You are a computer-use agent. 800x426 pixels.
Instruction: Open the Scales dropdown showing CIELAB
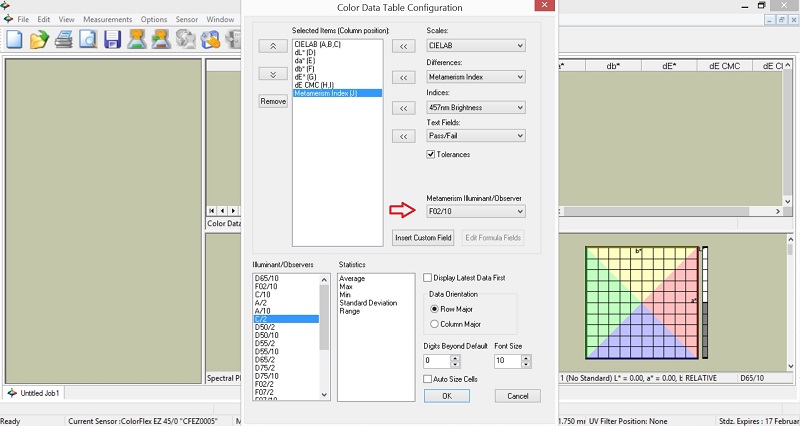click(476, 45)
